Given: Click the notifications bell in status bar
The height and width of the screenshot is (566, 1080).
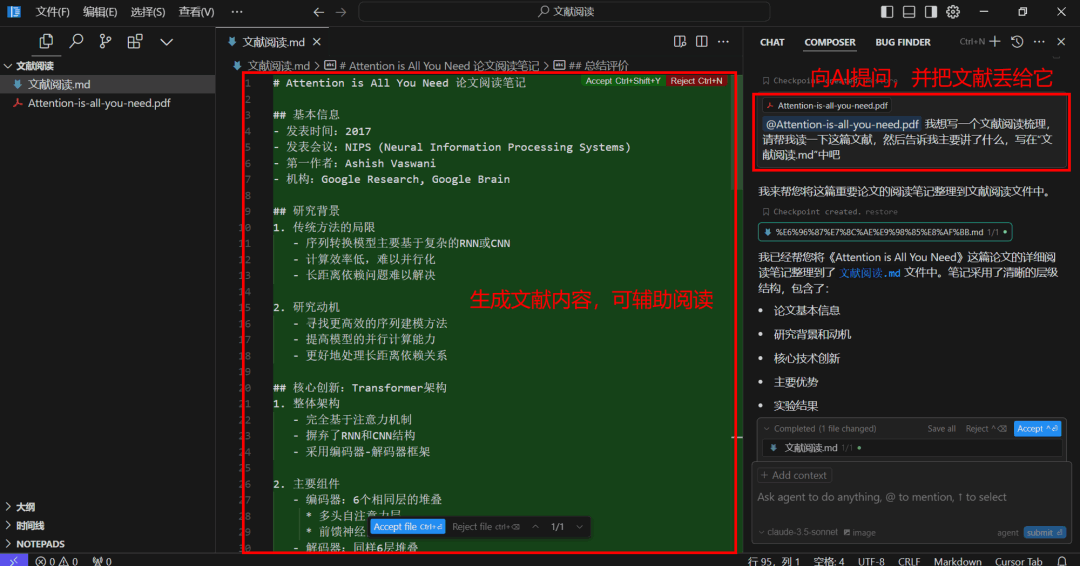Looking at the screenshot, I should tap(1062, 561).
